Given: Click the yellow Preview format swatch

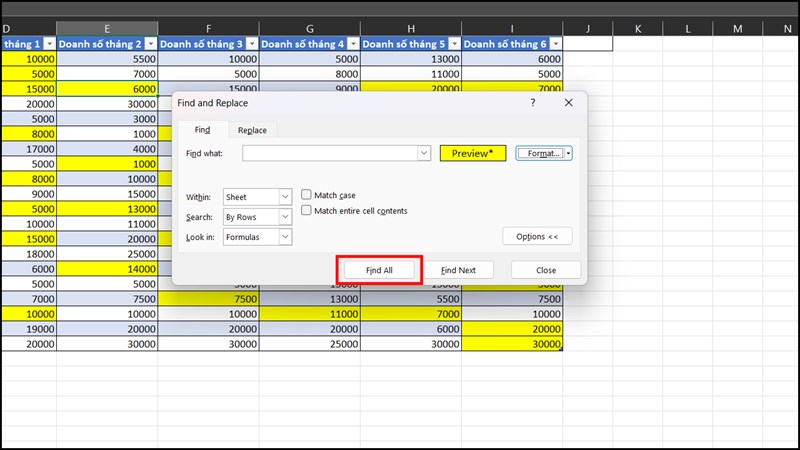Looking at the screenshot, I should click(473, 153).
